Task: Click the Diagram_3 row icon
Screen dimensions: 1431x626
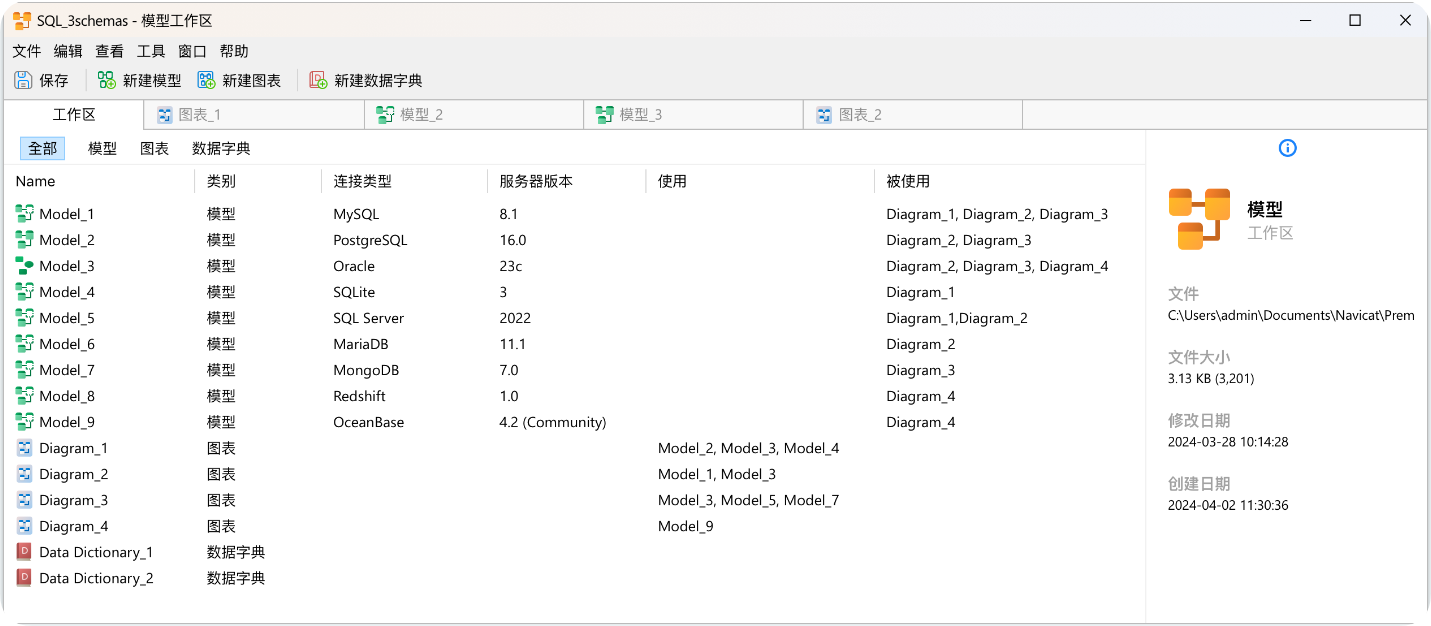Action: 25,500
